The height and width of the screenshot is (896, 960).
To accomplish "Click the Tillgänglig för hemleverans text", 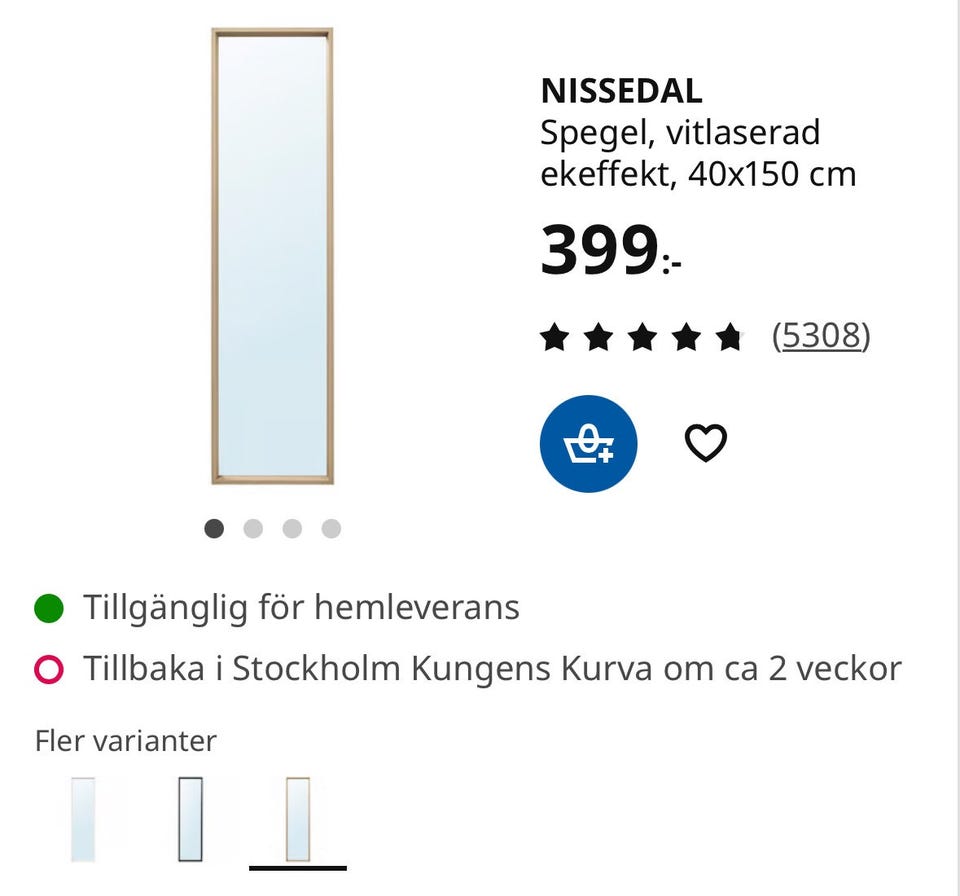I will tap(300, 605).
